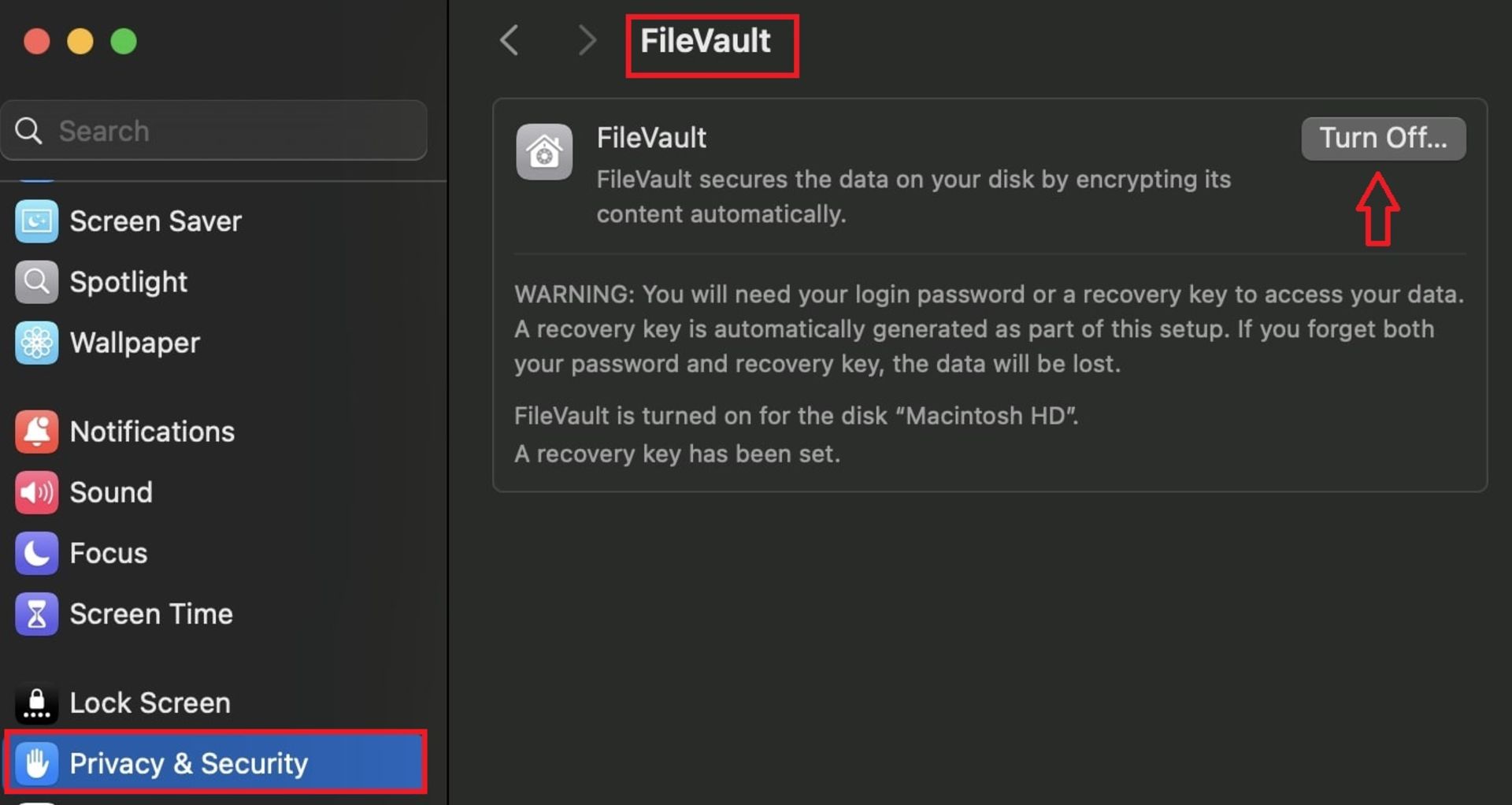
Task: Choose the Focus sidebar label
Action: pos(109,553)
